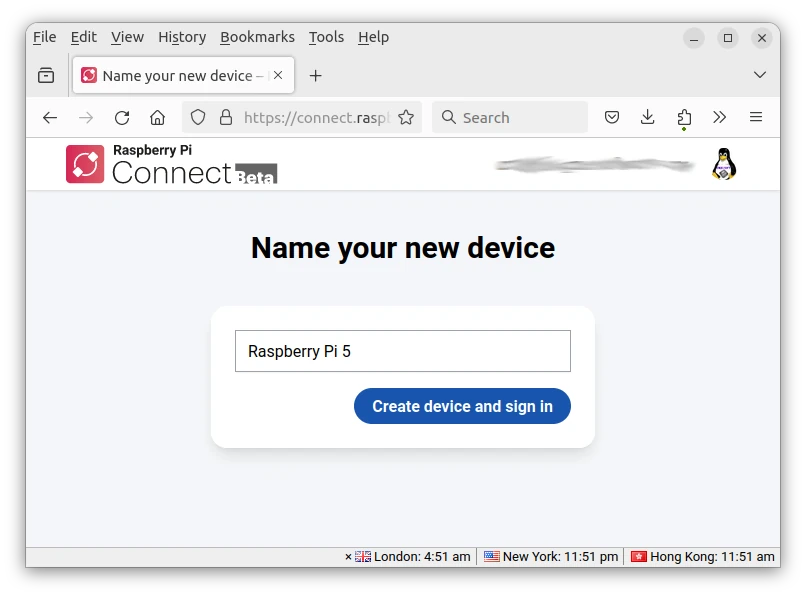
Task: Focus the device name field 'Raspberry Pi 5'
Action: pyautogui.click(x=403, y=351)
